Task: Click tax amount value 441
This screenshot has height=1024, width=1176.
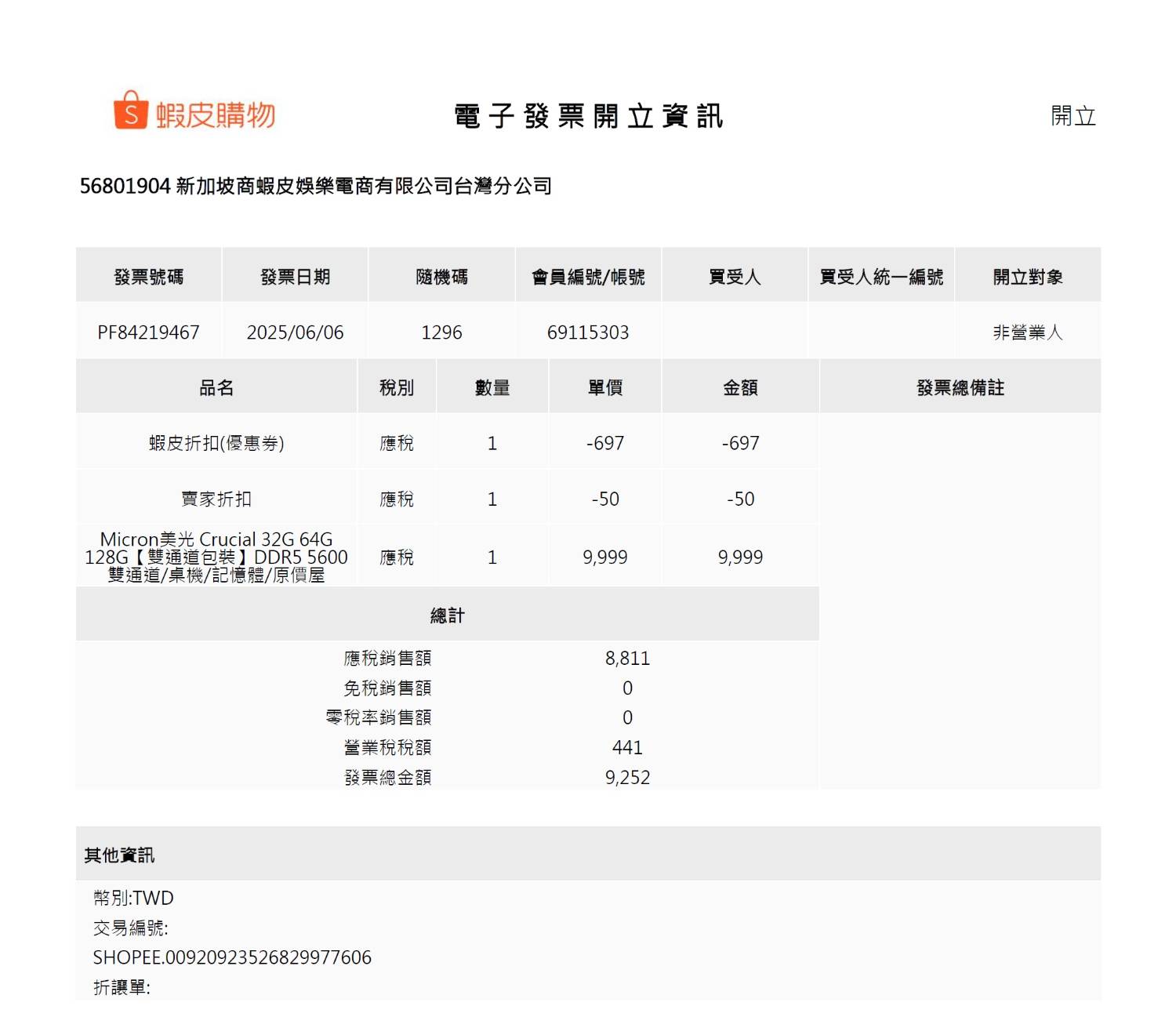Action: (627, 747)
